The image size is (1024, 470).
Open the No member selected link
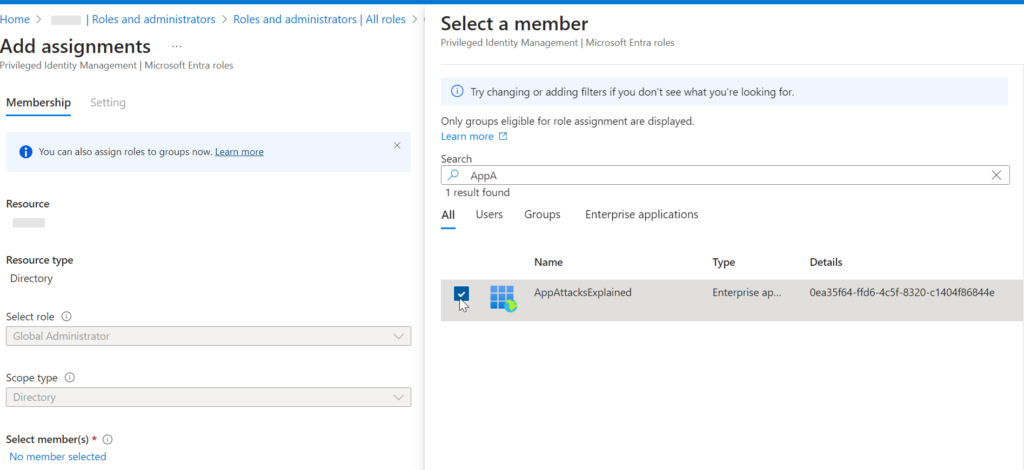[x=57, y=456]
